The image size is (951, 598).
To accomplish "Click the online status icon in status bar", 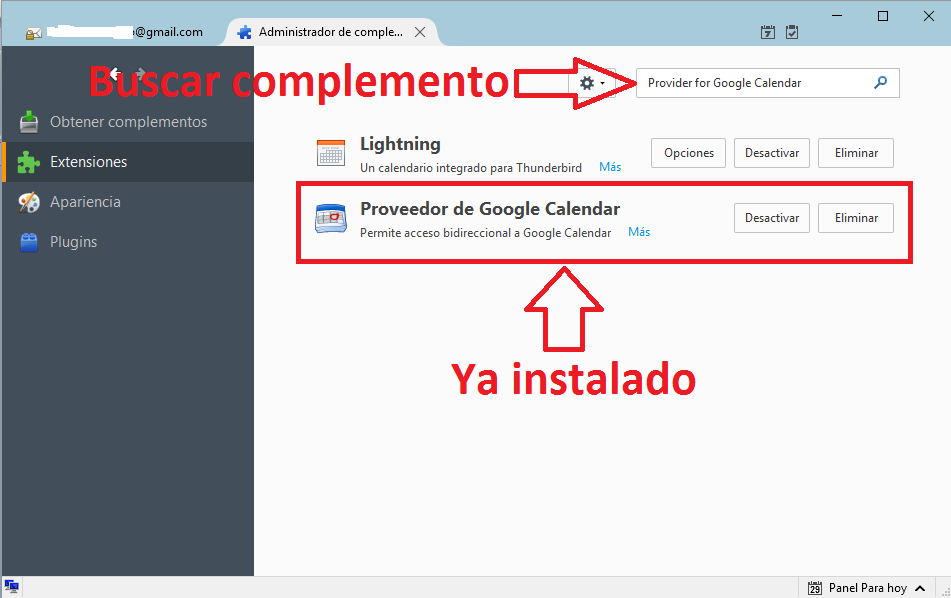I will click(12, 586).
